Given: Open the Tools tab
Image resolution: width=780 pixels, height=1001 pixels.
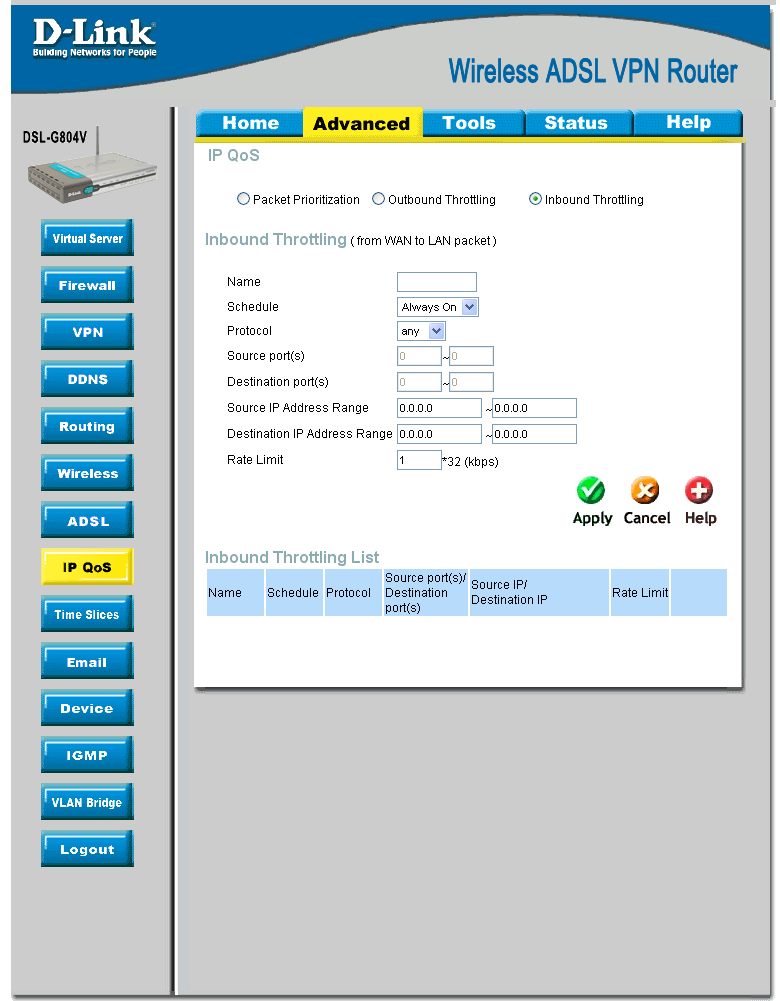Looking at the screenshot, I should [x=473, y=123].
